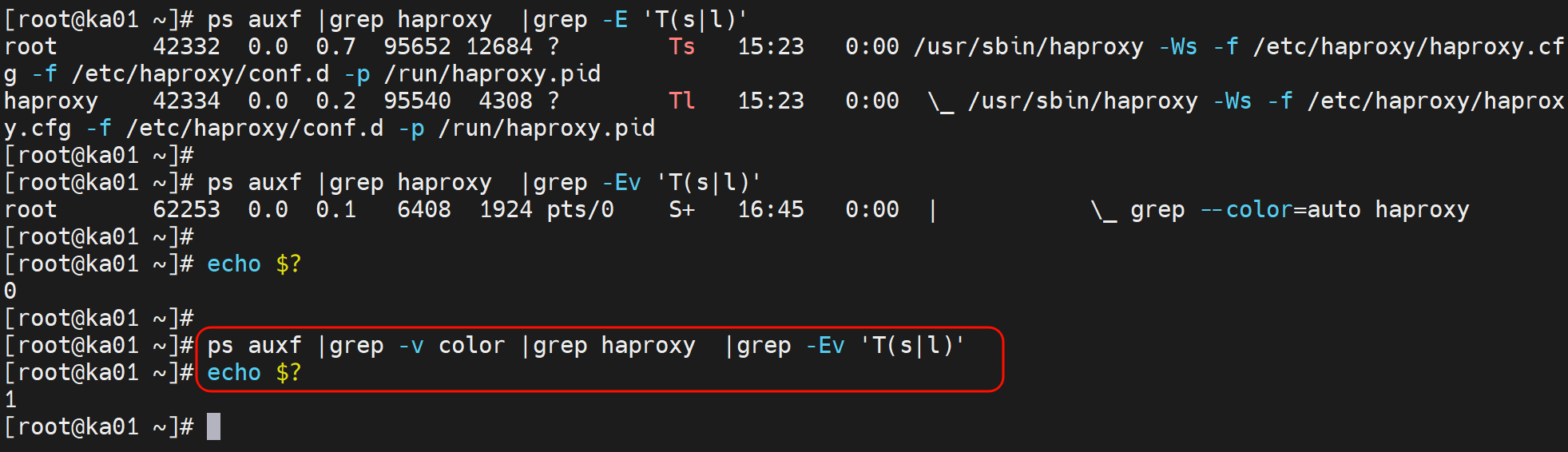Click the 12684 RSS memory value
Viewport: 1568px width, 452px height.
pos(498,46)
